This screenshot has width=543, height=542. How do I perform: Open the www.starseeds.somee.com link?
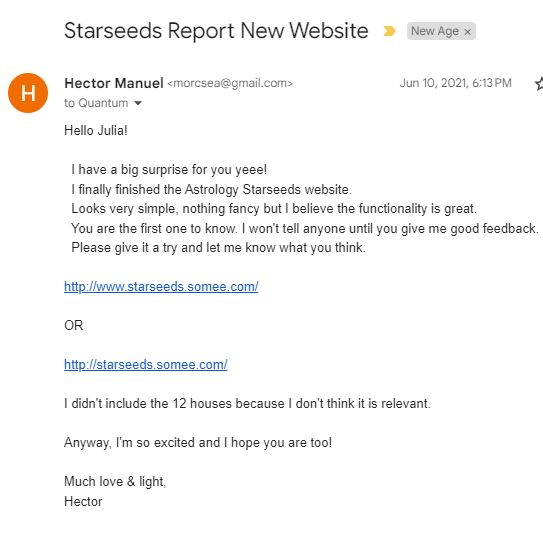point(161,287)
